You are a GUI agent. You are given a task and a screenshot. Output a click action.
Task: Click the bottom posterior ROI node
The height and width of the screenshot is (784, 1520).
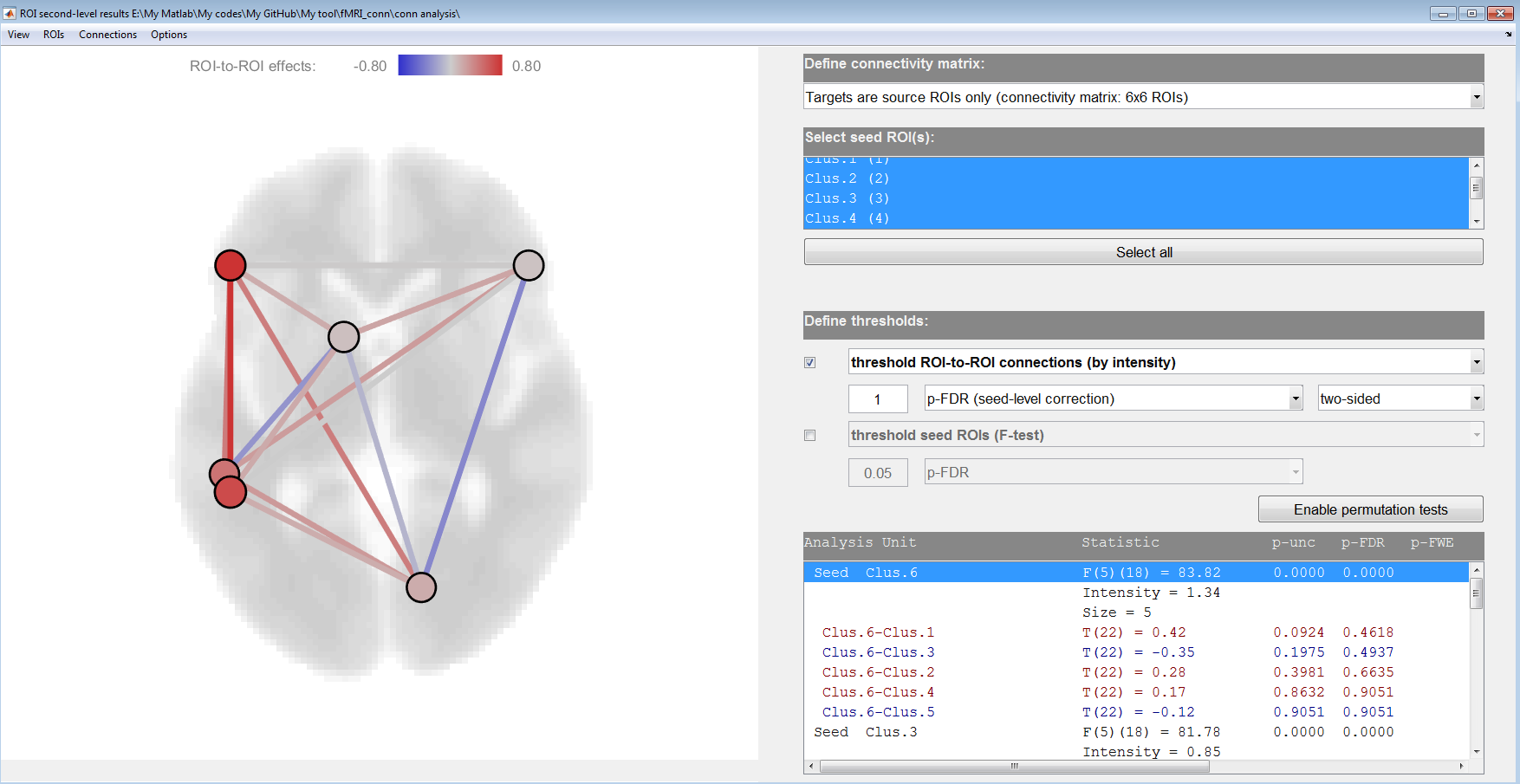(x=421, y=587)
